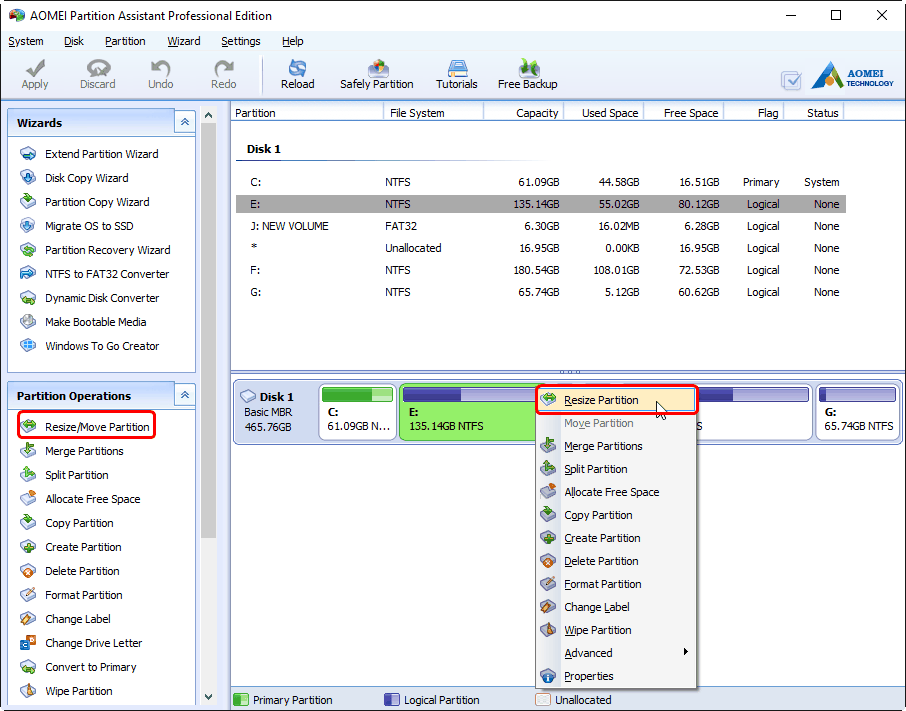Select Change Label in the sidebar
The height and width of the screenshot is (711, 906).
point(65,619)
